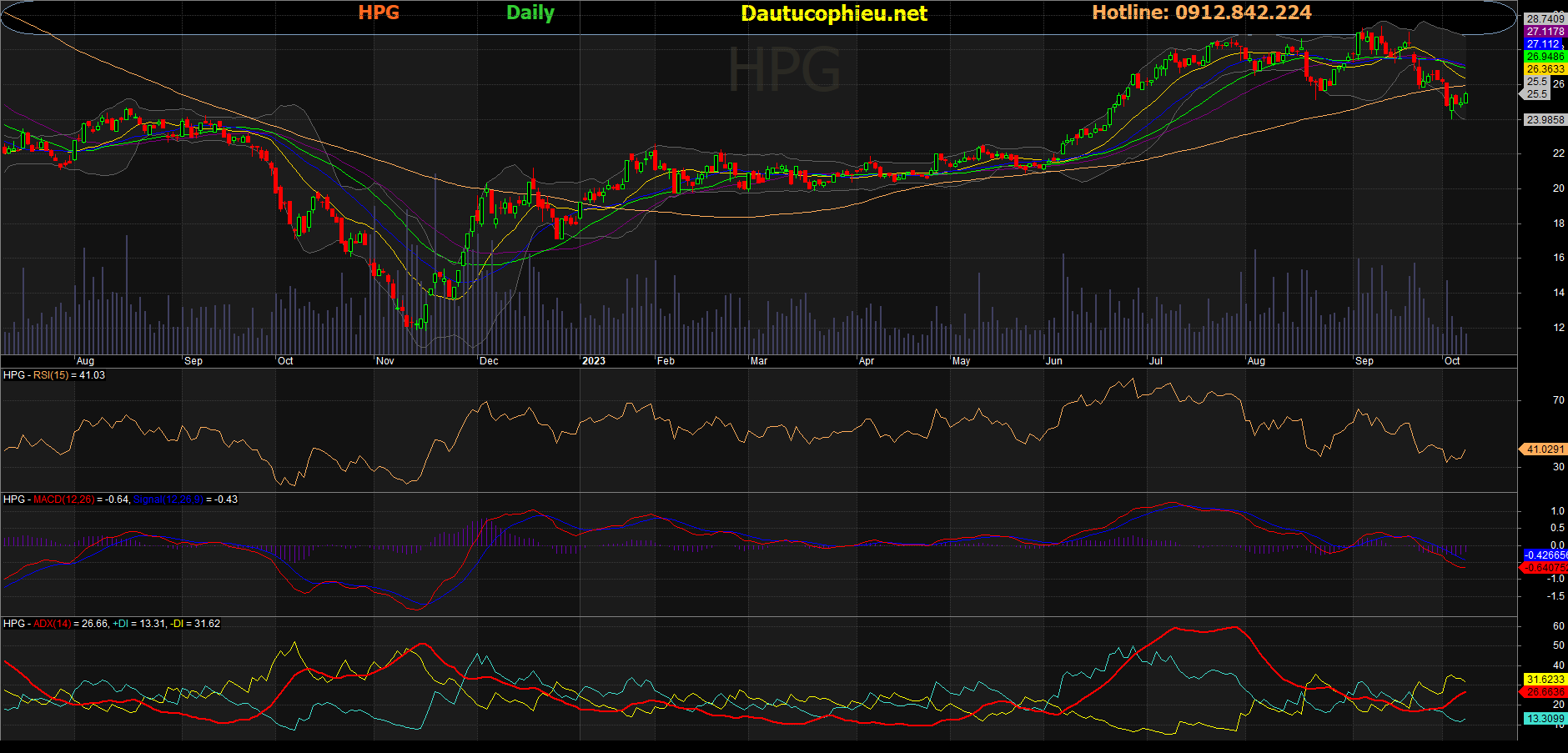The image size is (1568, 753).
Task: Click the 23.9858 lower band price tag
Action: point(1545,120)
